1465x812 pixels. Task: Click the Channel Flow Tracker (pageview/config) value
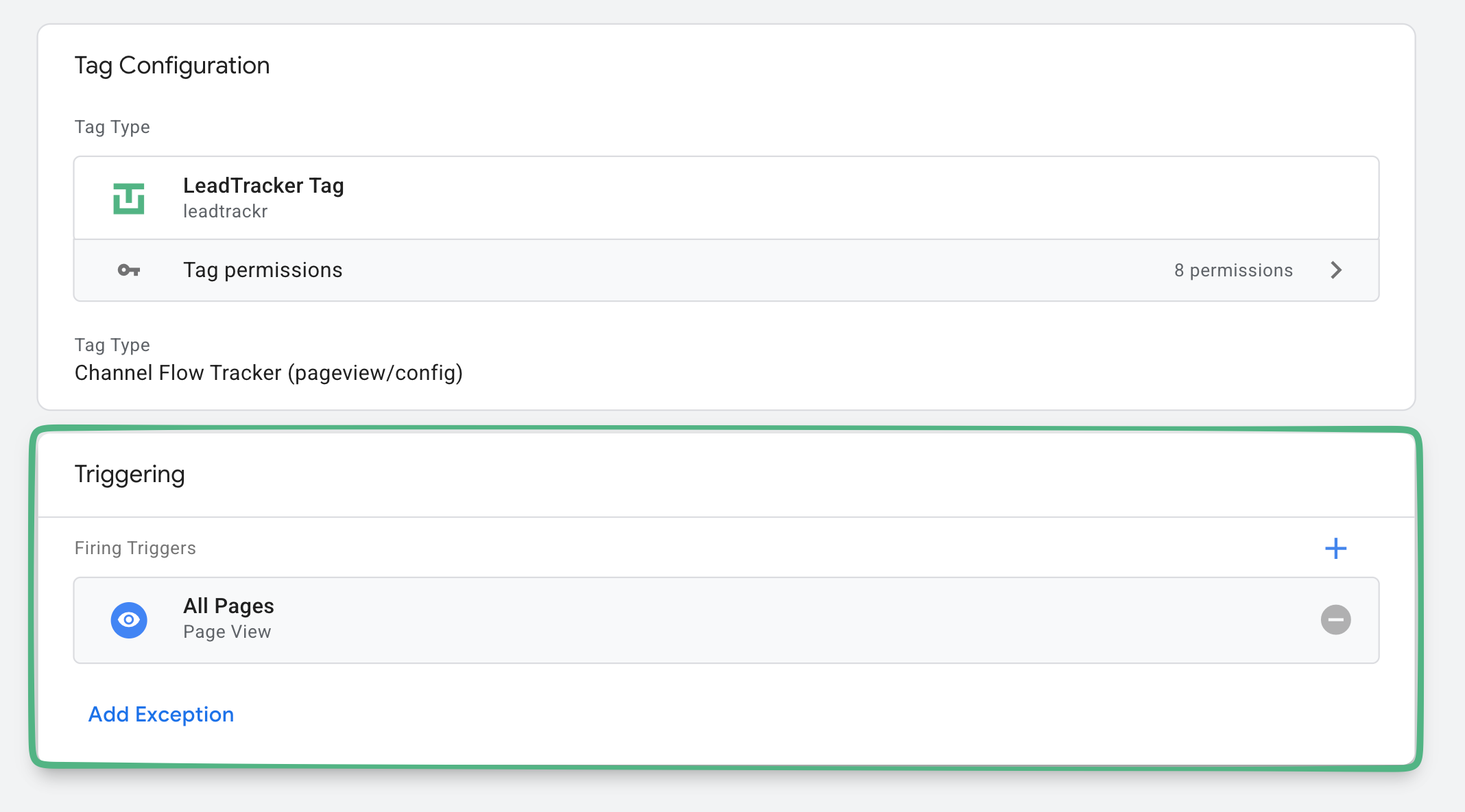point(269,373)
